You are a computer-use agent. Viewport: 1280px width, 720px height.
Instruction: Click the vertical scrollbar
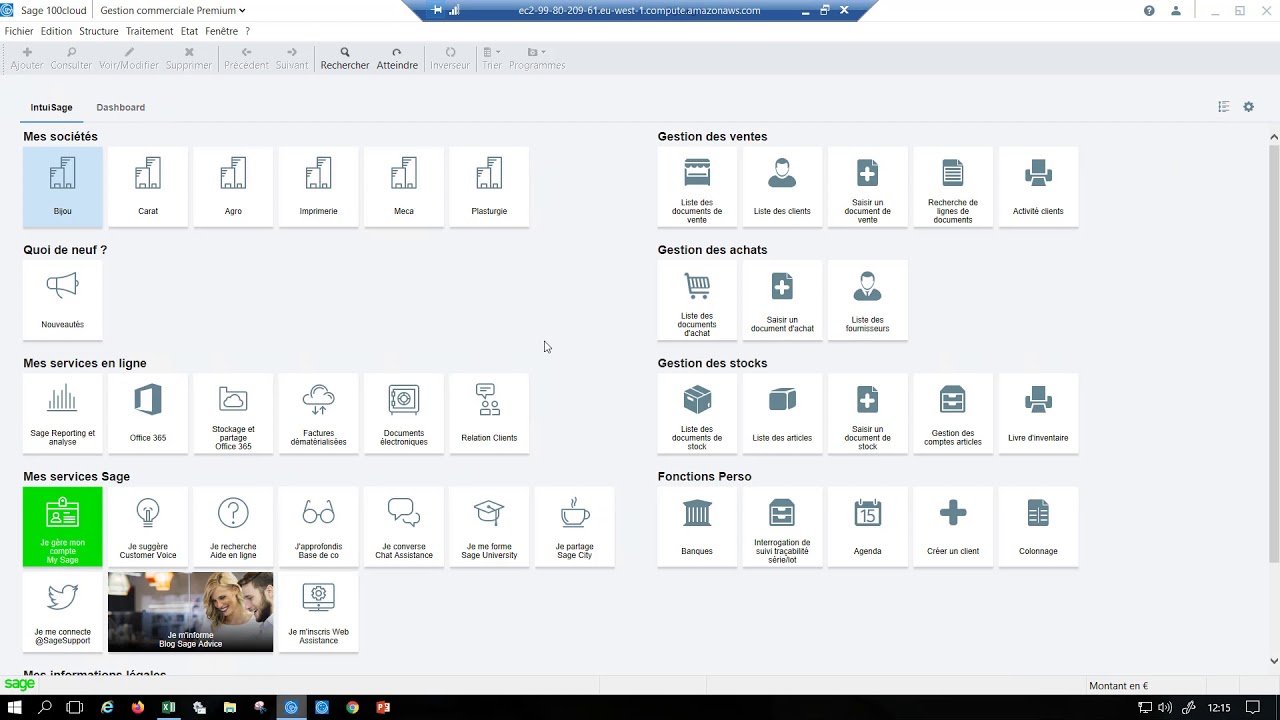point(1274,353)
